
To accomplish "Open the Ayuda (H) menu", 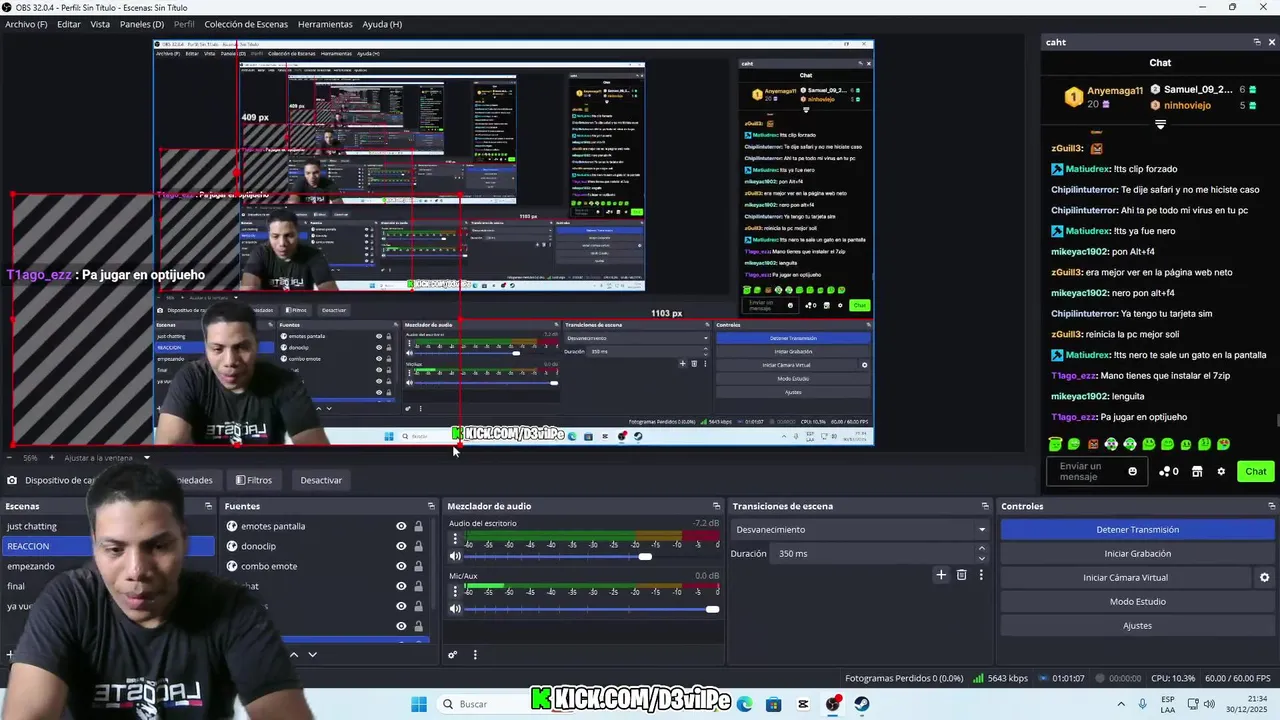I will pos(382,24).
